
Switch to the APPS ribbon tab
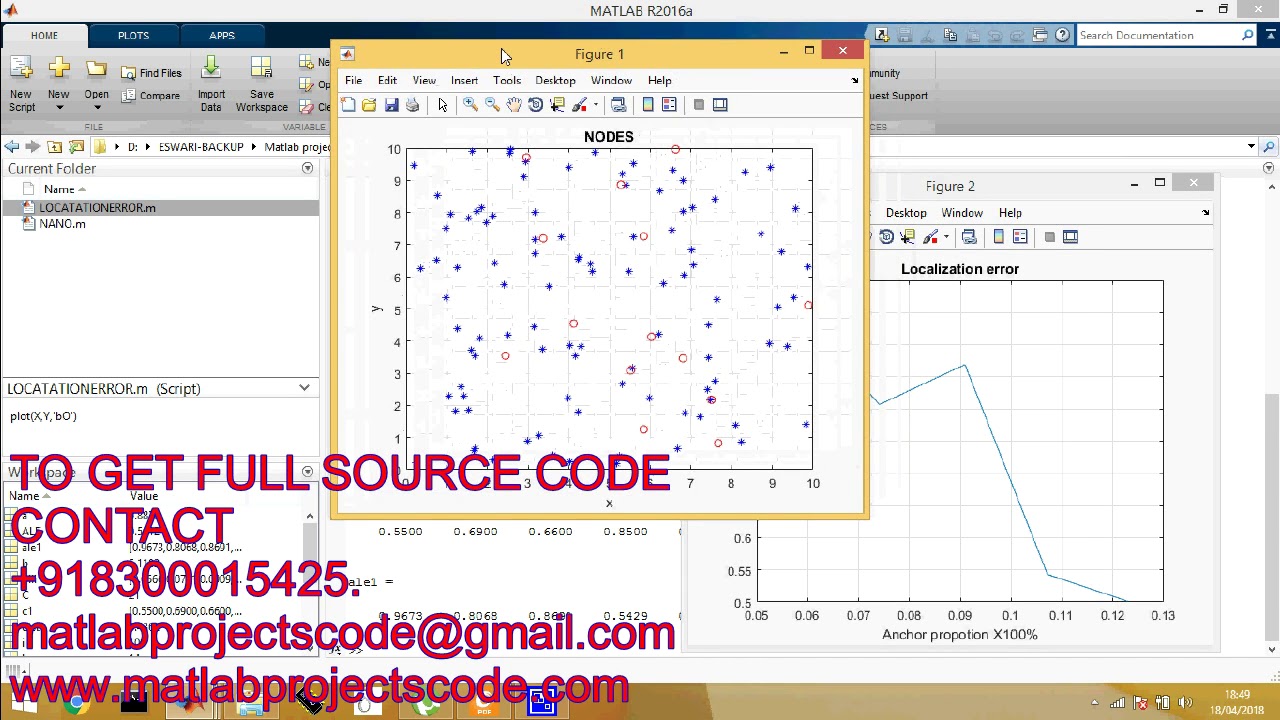(222, 35)
